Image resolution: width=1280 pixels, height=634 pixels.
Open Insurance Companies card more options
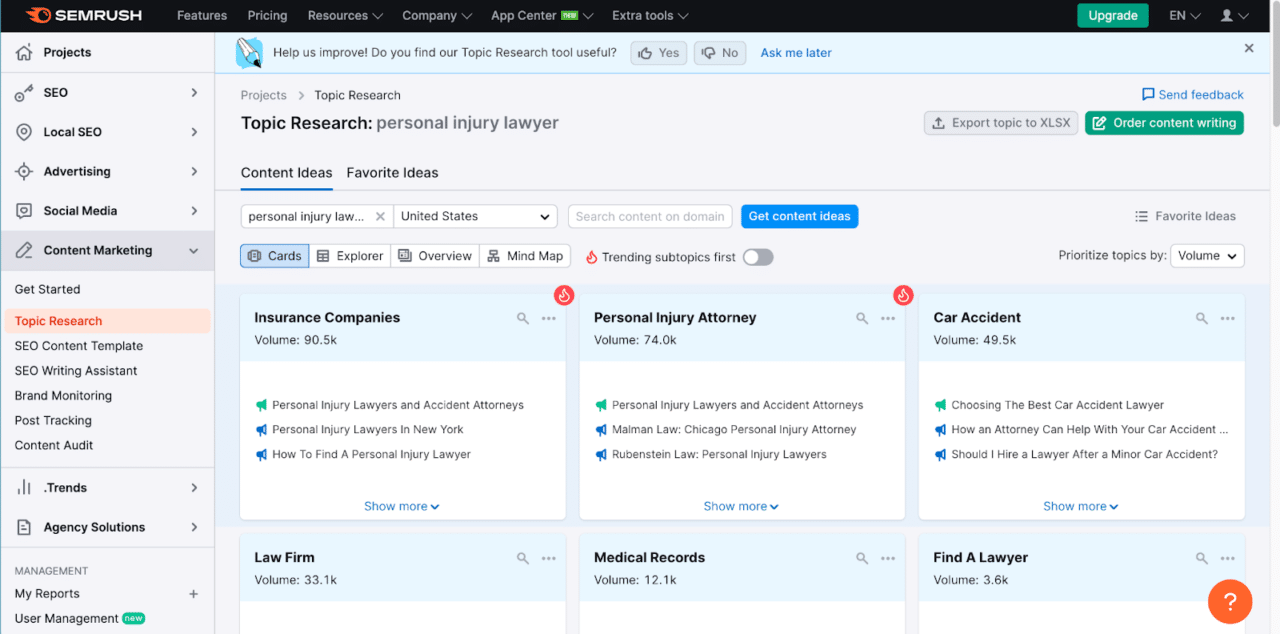tap(549, 318)
